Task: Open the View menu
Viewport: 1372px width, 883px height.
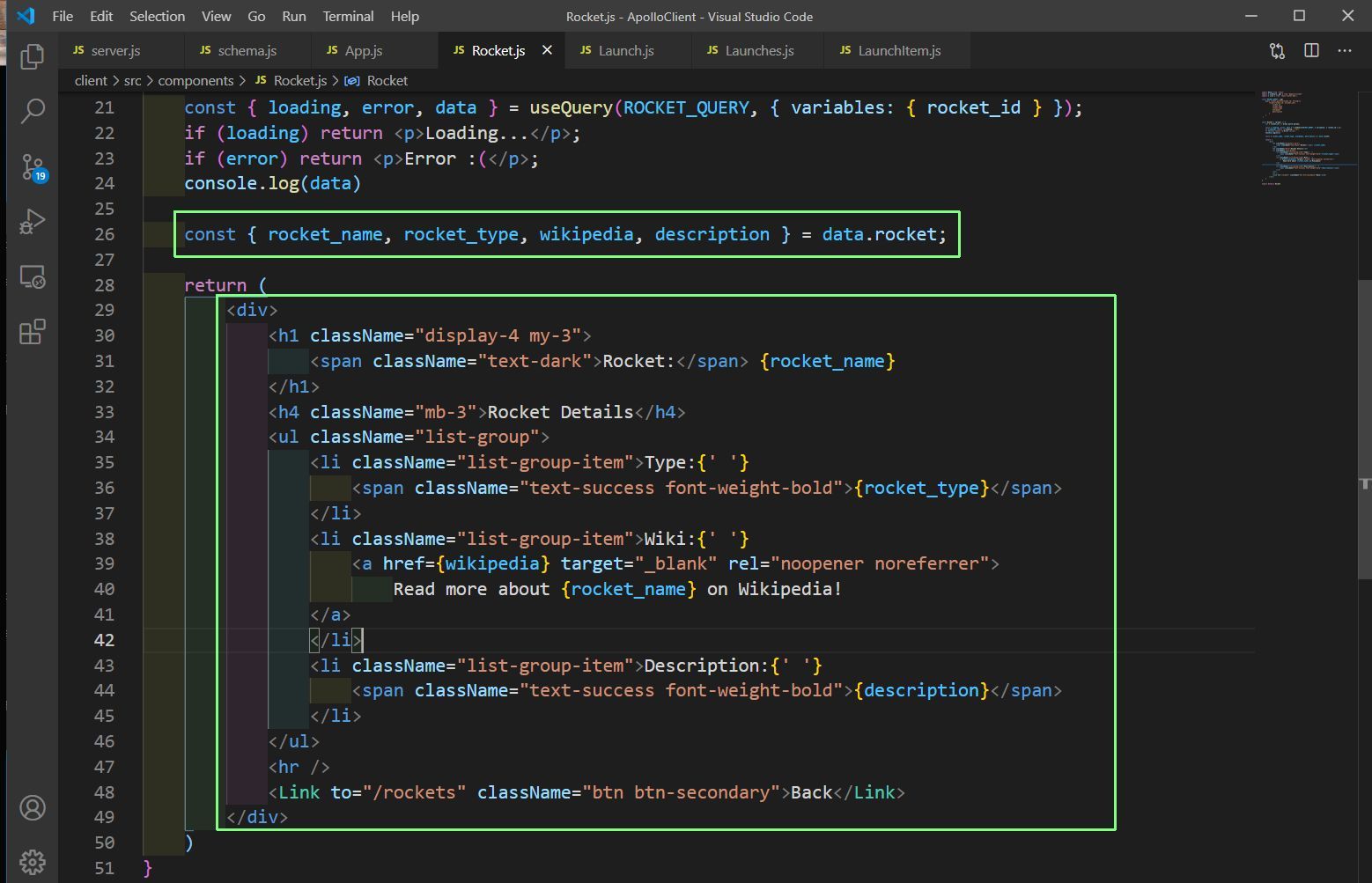Action: (x=216, y=16)
